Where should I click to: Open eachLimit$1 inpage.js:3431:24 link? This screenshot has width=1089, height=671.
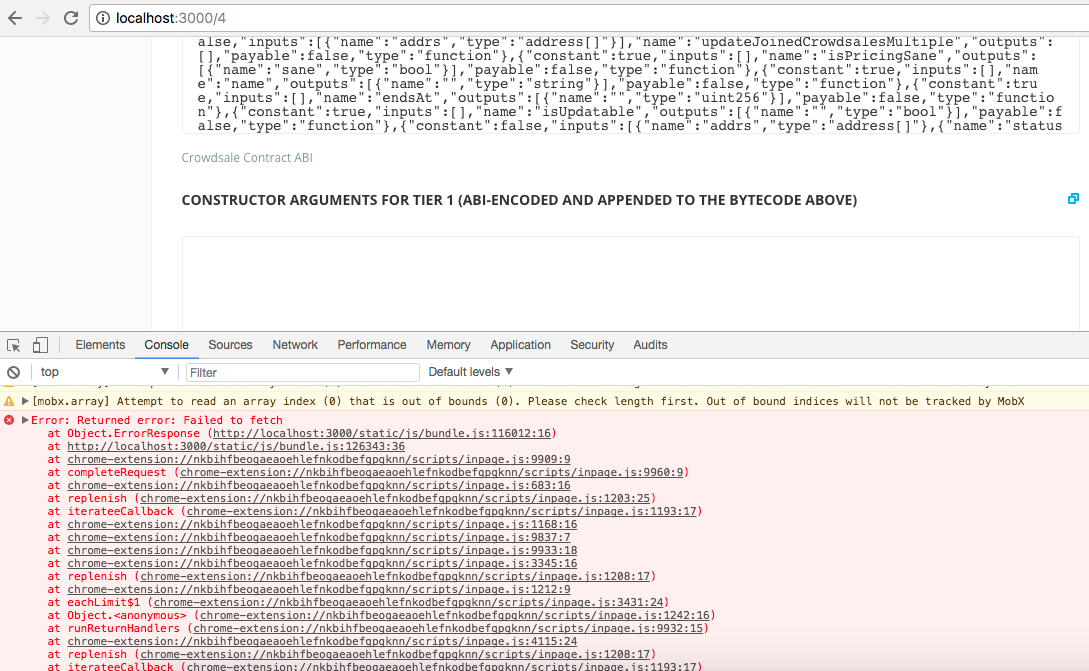pos(408,602)
